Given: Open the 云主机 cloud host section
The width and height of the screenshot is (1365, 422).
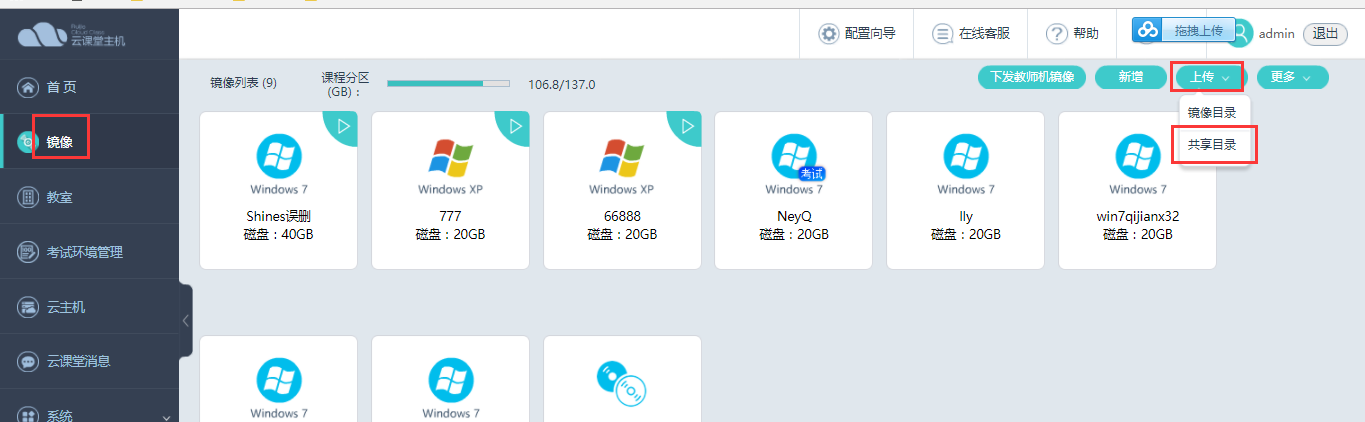Looking at the screenshot, I should [x=89, y=307].
